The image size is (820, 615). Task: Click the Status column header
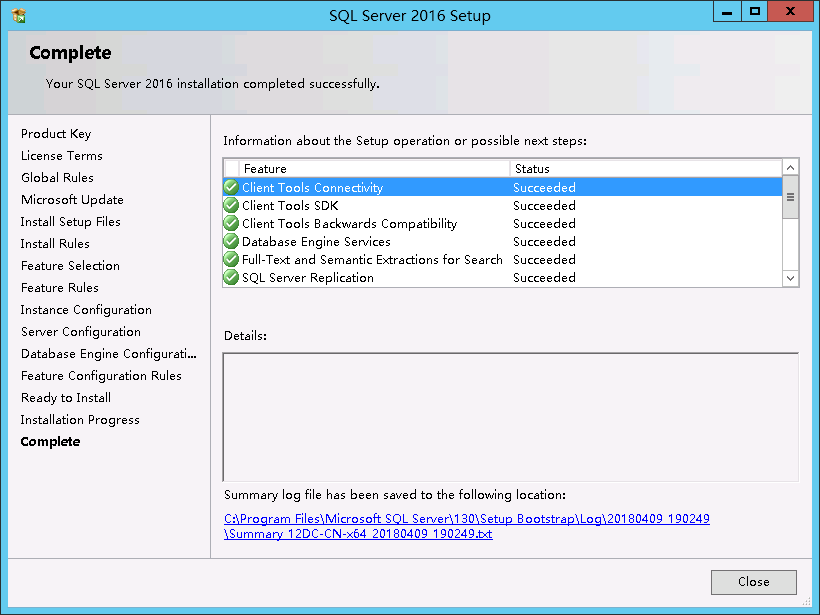click(x=646, y=168)
